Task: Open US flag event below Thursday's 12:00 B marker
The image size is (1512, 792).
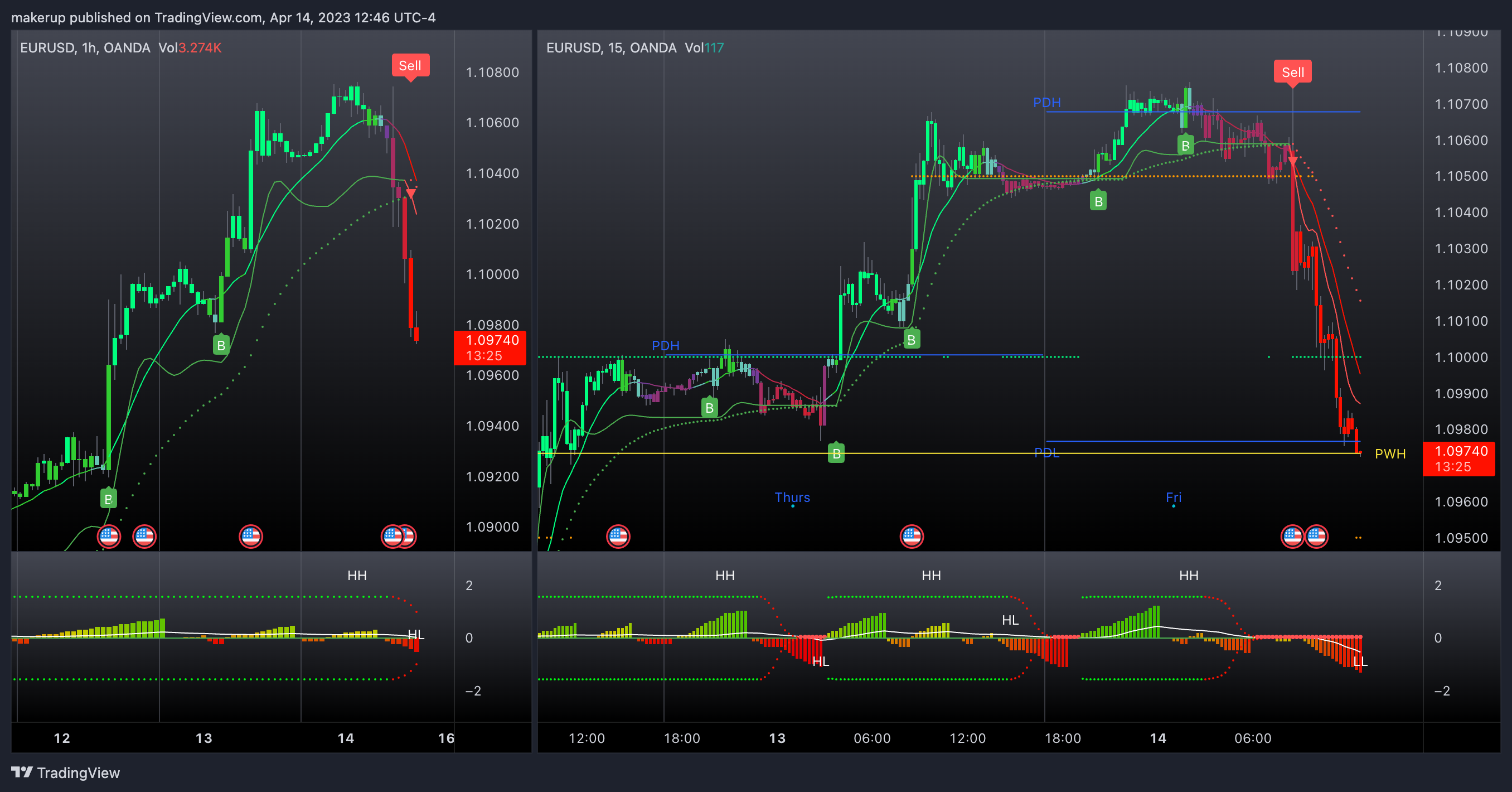Action: click(x=912, y=536)
